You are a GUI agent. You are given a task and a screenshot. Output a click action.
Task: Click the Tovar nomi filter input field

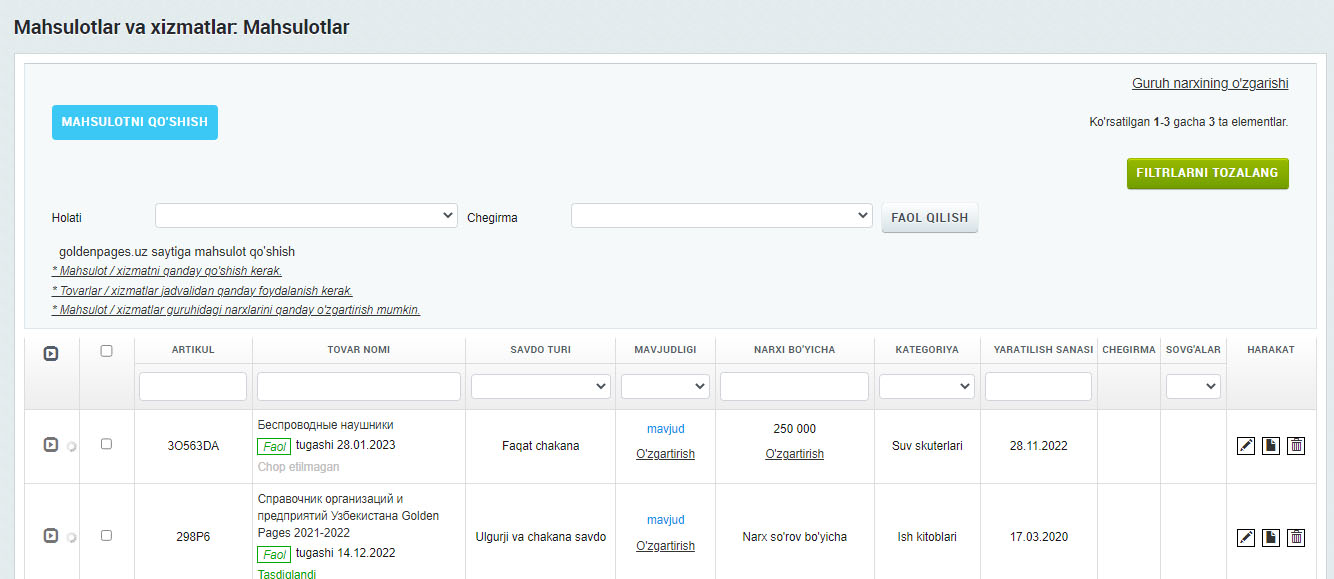click(x=358, y=386)
